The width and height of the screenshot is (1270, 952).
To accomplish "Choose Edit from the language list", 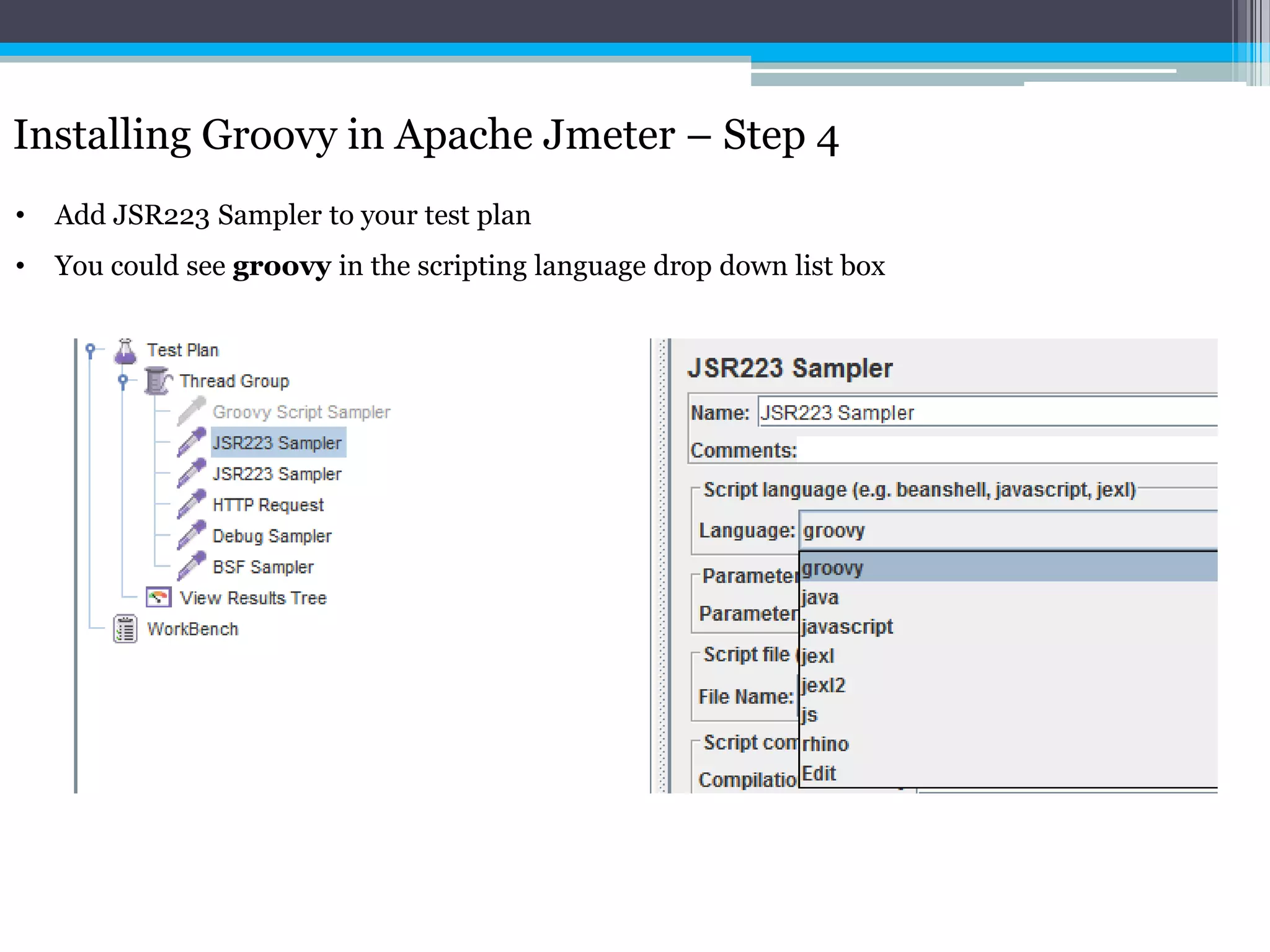I will pyautogui.click(x=1009, y=773).
